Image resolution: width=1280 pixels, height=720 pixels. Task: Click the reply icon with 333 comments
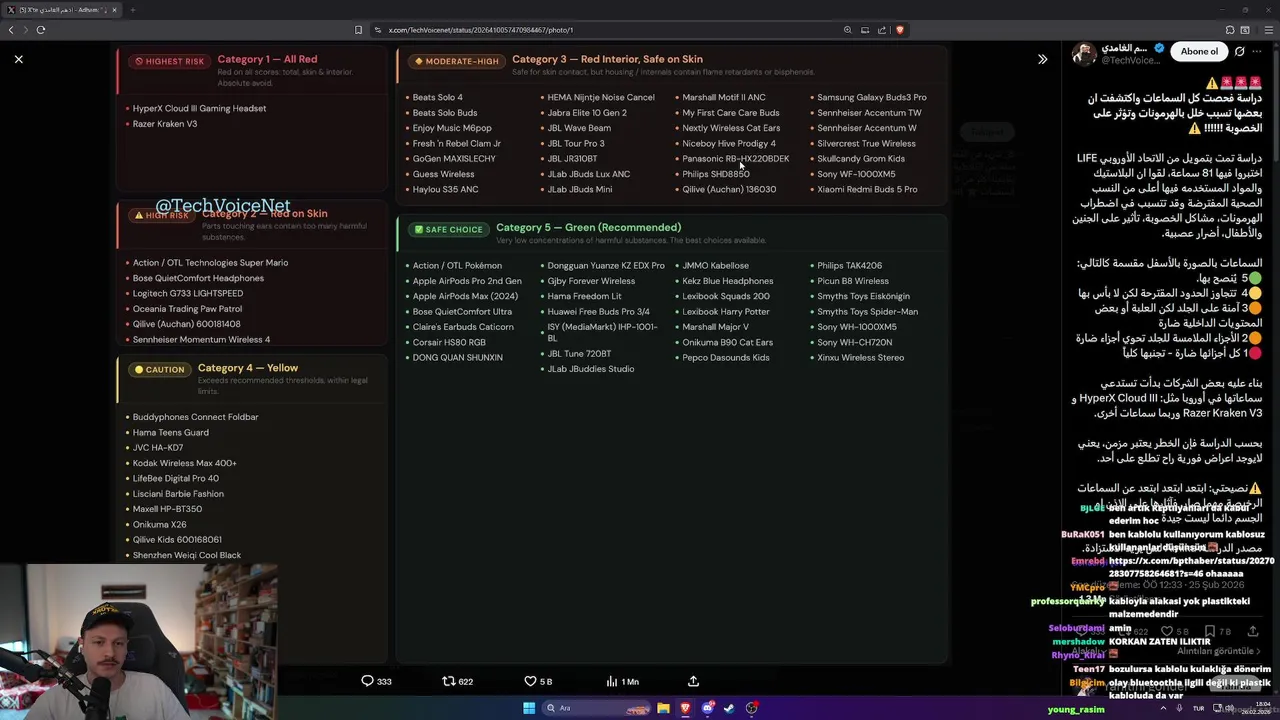pyautogui.click(x=367, y=681)
